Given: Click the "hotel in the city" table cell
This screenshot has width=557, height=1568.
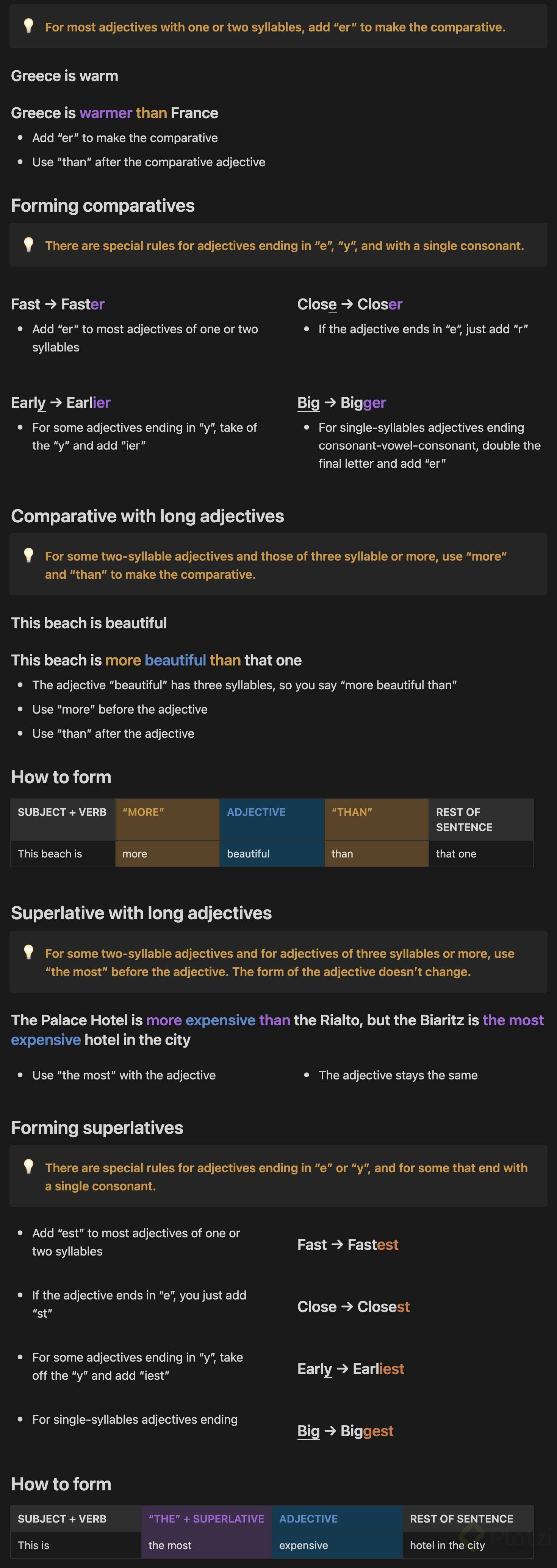Looking at the screenshot, I should click(x=467, y=1546).
